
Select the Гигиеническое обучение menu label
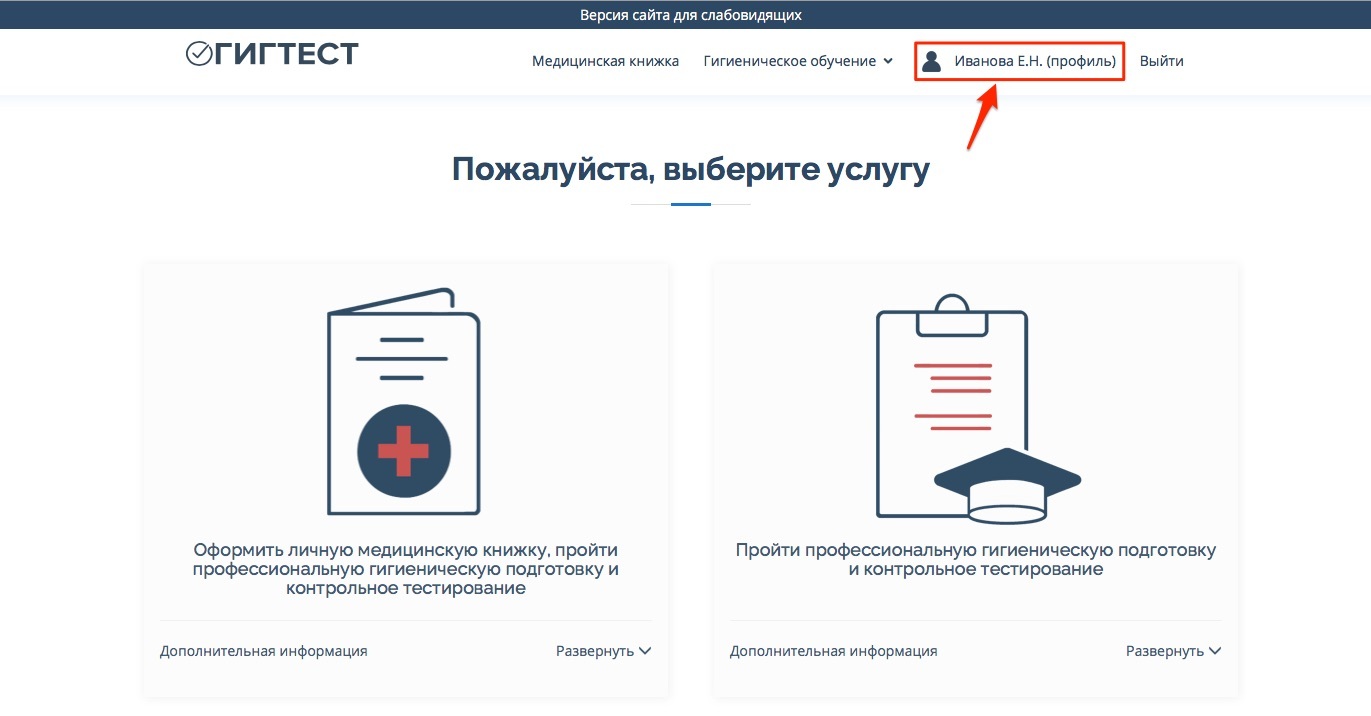[789, 61]
